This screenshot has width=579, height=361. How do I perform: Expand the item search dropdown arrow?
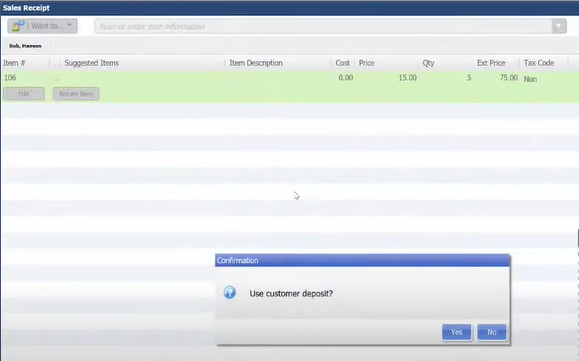click(559, 26)
